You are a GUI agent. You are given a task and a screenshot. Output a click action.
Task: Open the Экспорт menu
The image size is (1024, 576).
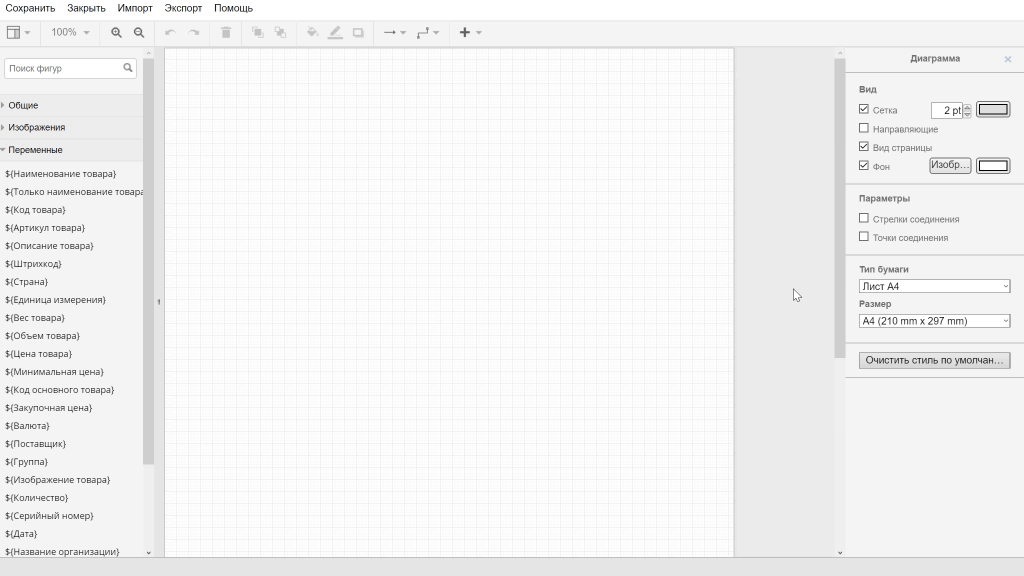pyautogui.click(x=183, y=8)
